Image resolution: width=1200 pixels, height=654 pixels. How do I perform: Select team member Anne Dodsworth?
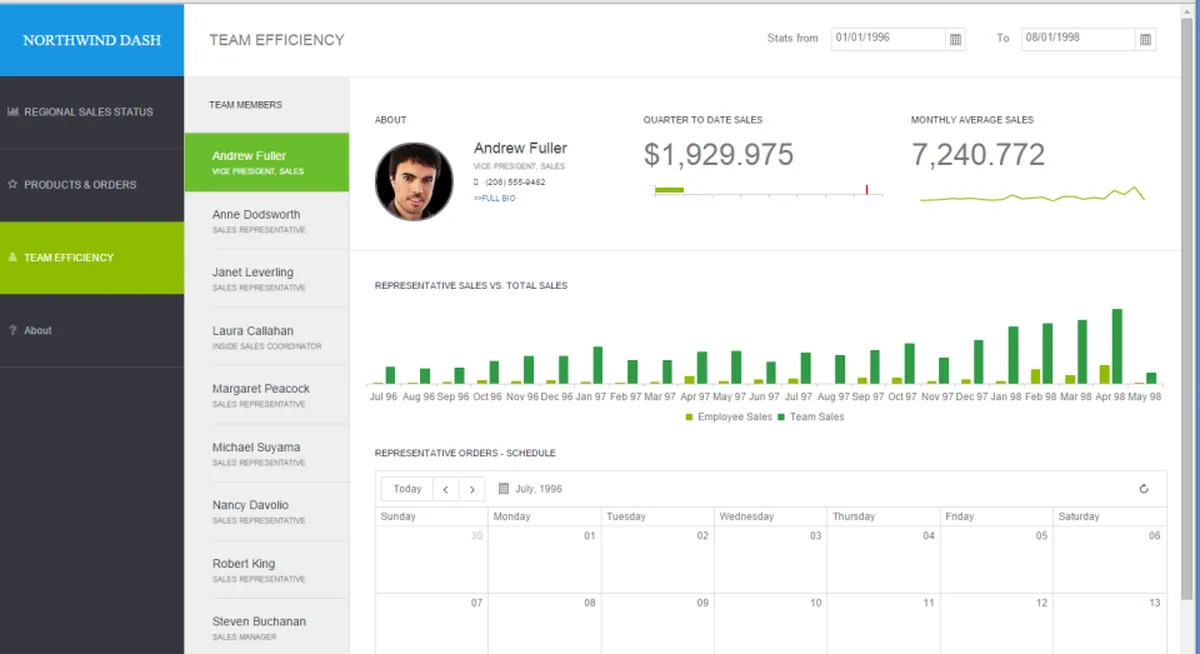[267, 220]
